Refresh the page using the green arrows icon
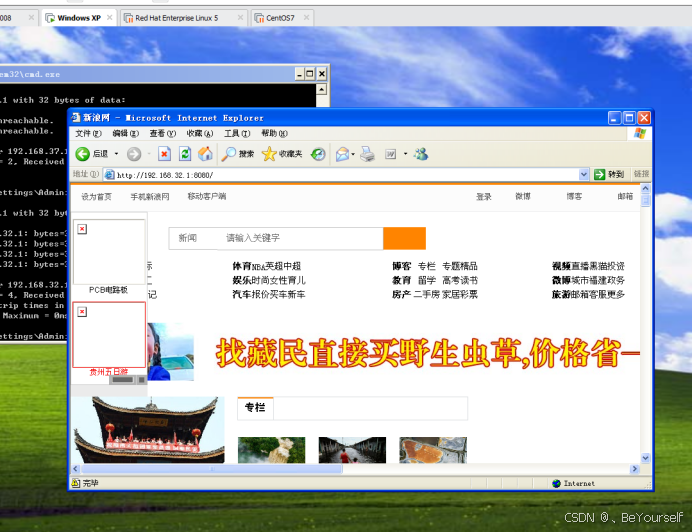The height and width of the screenshot is (532, 692). coord(185,154)
